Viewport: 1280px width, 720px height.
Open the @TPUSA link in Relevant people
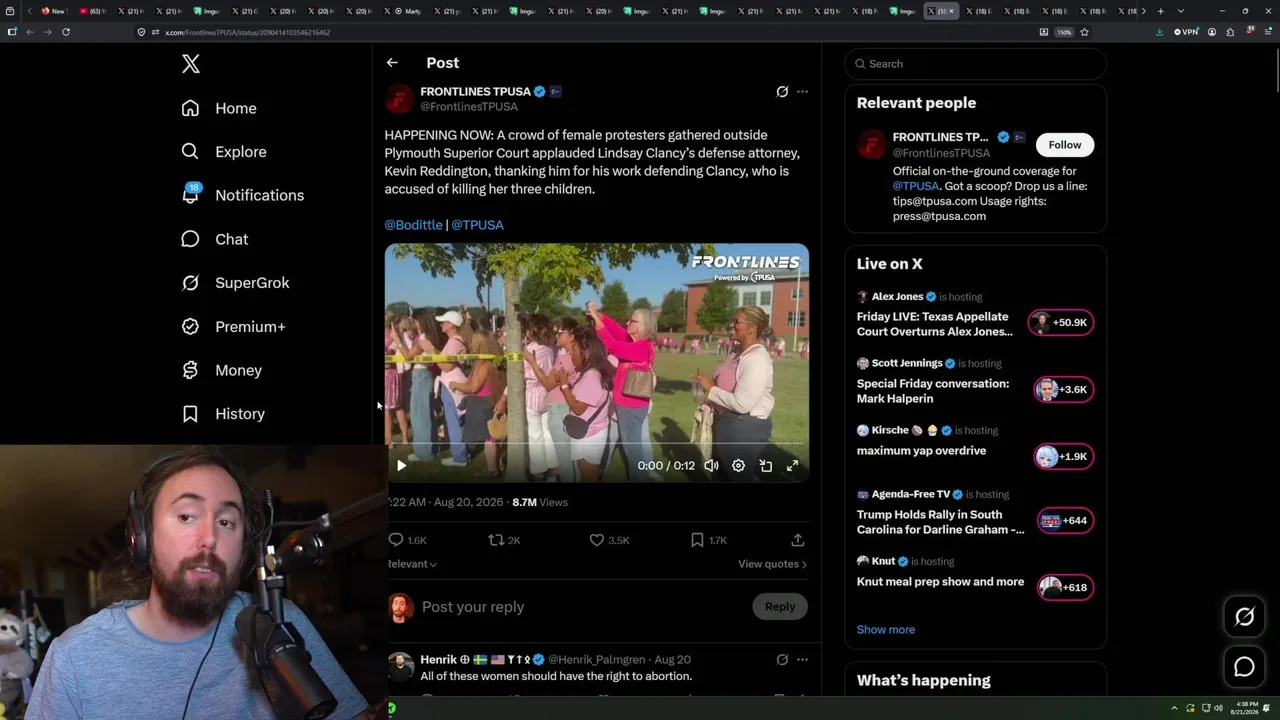click(x=916, y=186)
